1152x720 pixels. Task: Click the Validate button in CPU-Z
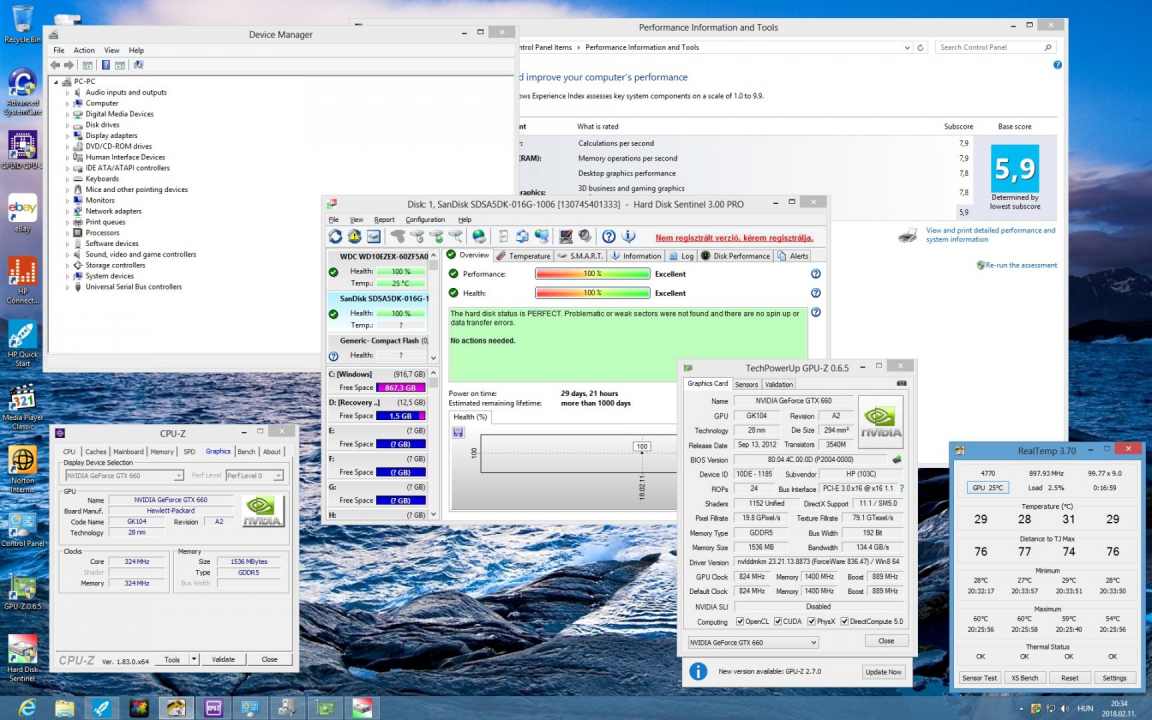tap(223, 660)
